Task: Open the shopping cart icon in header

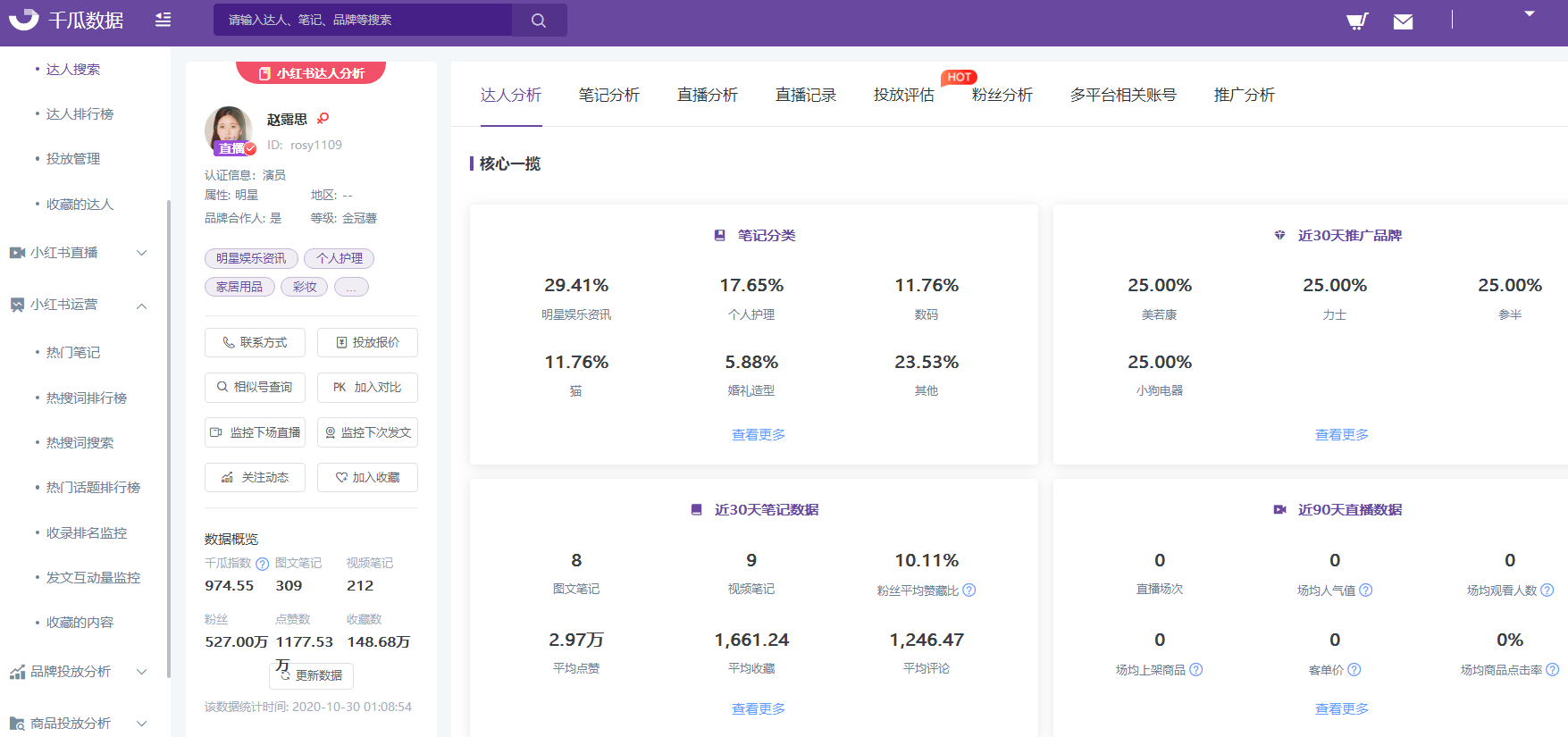Action: [1357, 21]
